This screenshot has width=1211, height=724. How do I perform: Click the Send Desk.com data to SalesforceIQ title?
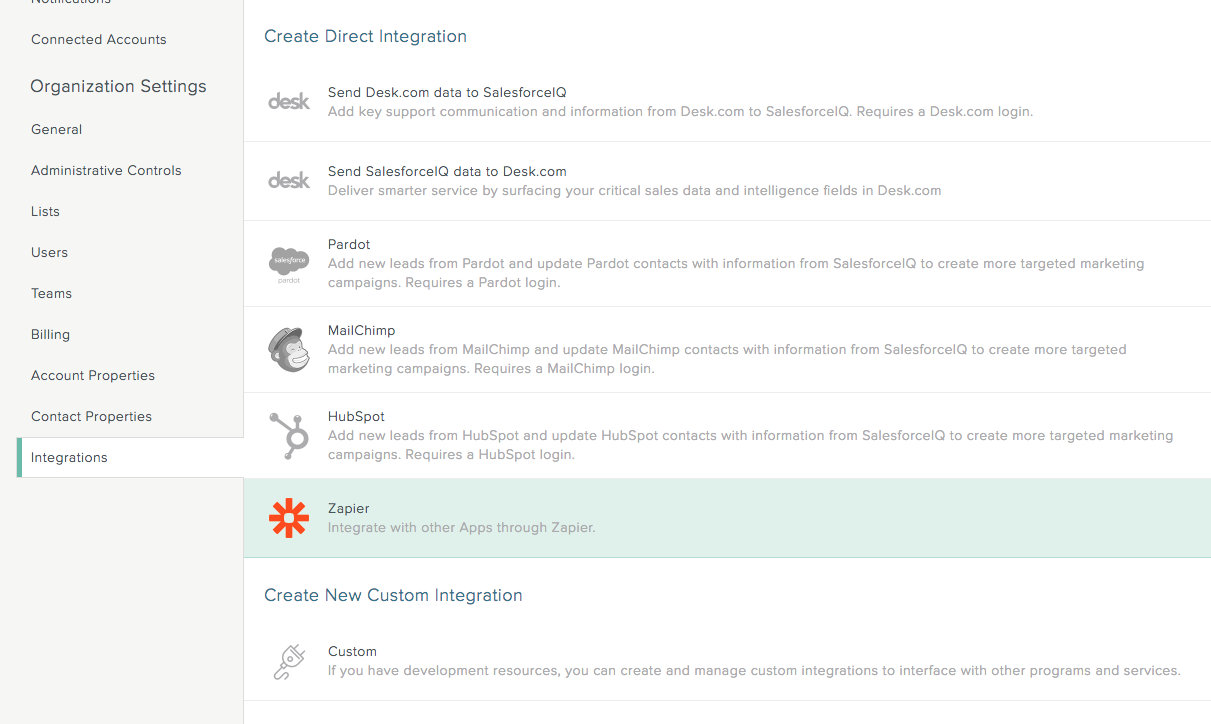(x=447, y=92)
